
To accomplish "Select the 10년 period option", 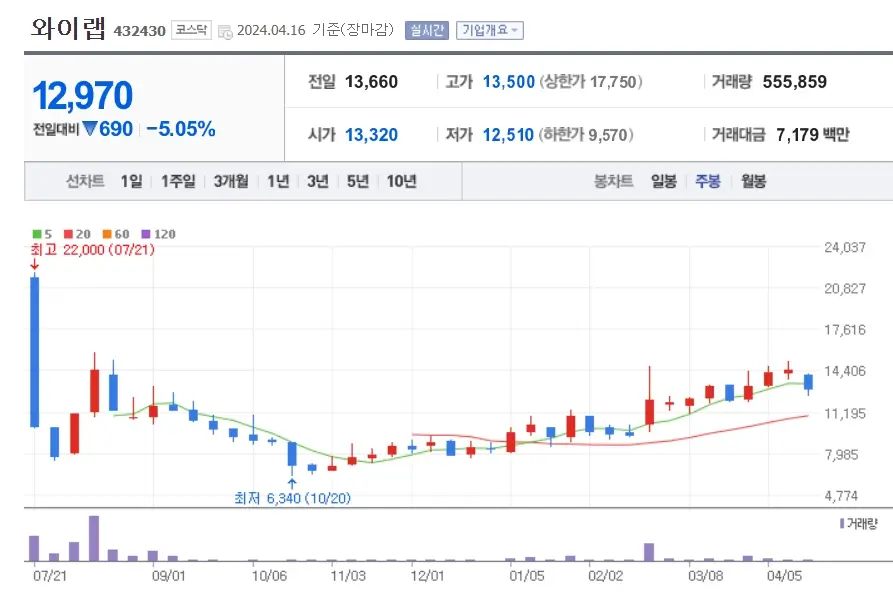I will [x=399, y=182].
